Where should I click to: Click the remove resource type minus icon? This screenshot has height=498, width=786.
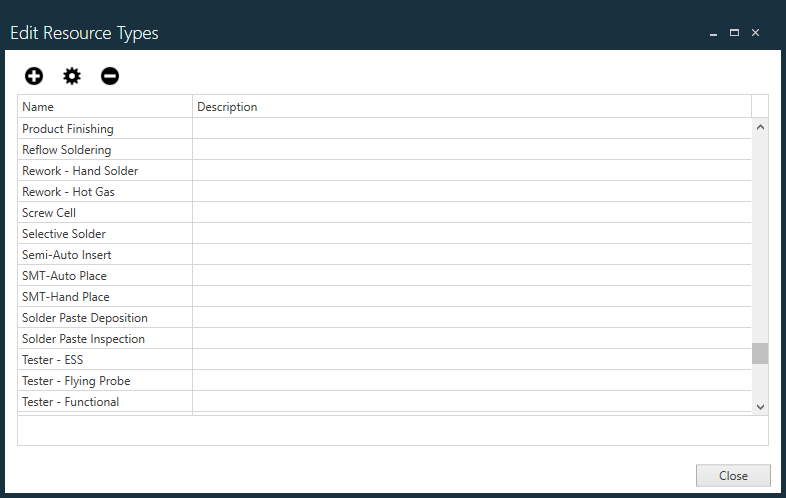[x=110, y=76]
